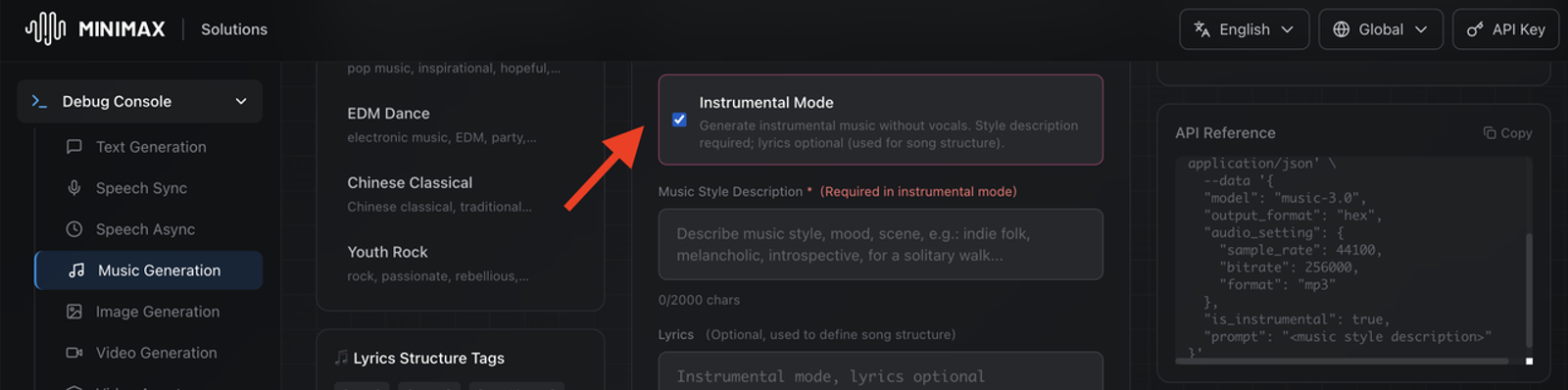Click the Text Generation chat bubble icon
This screenshot has height=390, width=1568.
click(73, 147)
